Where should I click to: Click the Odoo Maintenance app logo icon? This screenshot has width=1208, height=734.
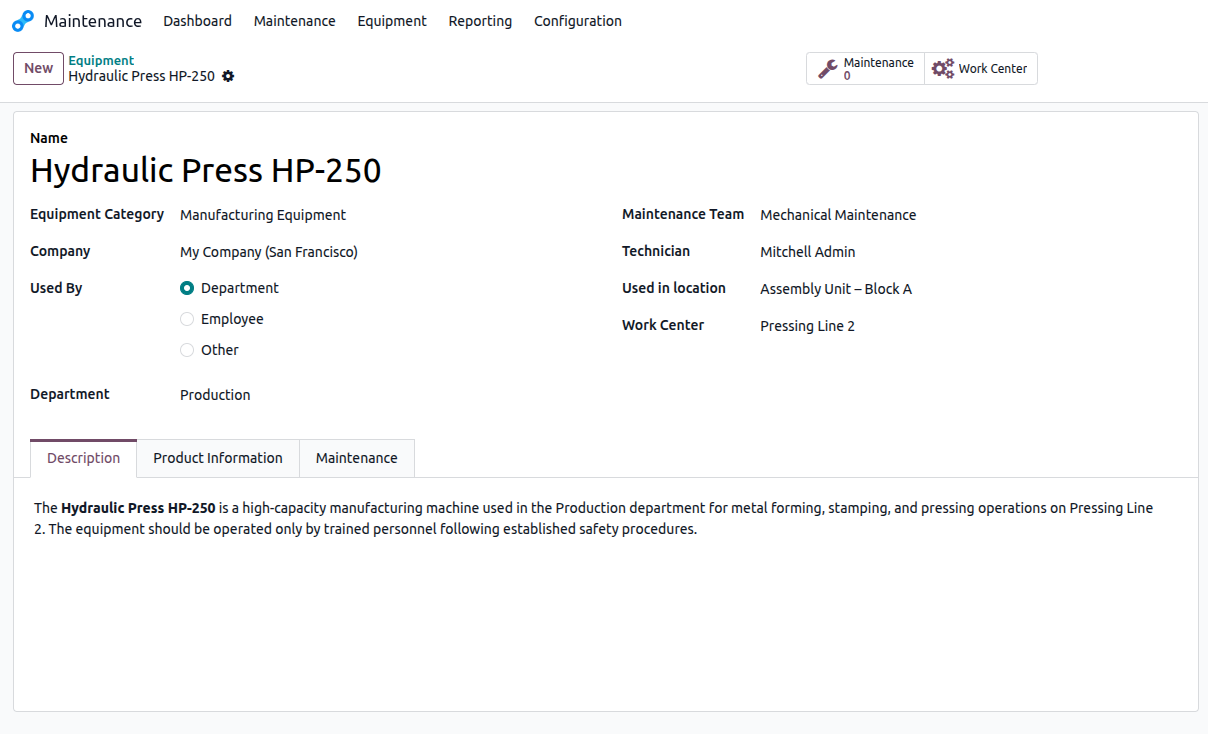(22, 21)
